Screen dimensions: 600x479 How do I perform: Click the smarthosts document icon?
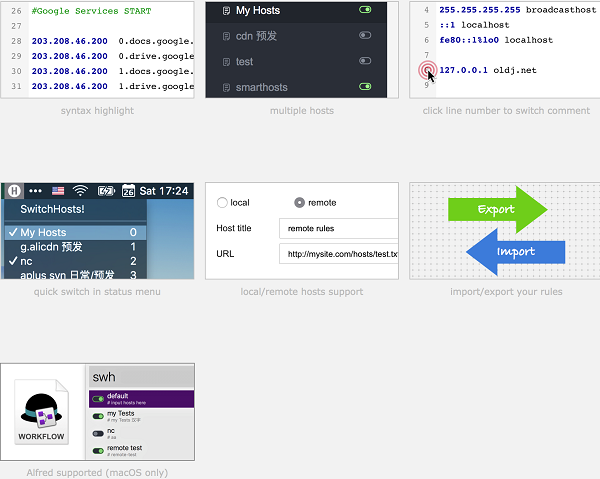tap(227, 88)
